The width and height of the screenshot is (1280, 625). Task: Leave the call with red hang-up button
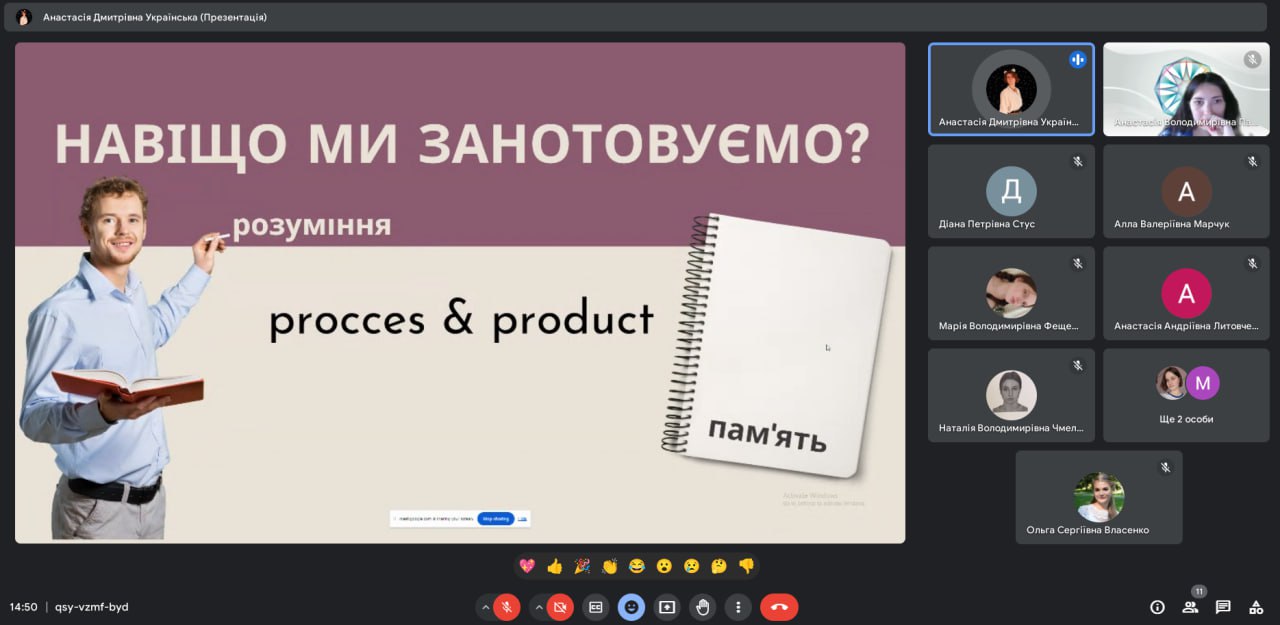pyautogui.click(x=779, y=607)
